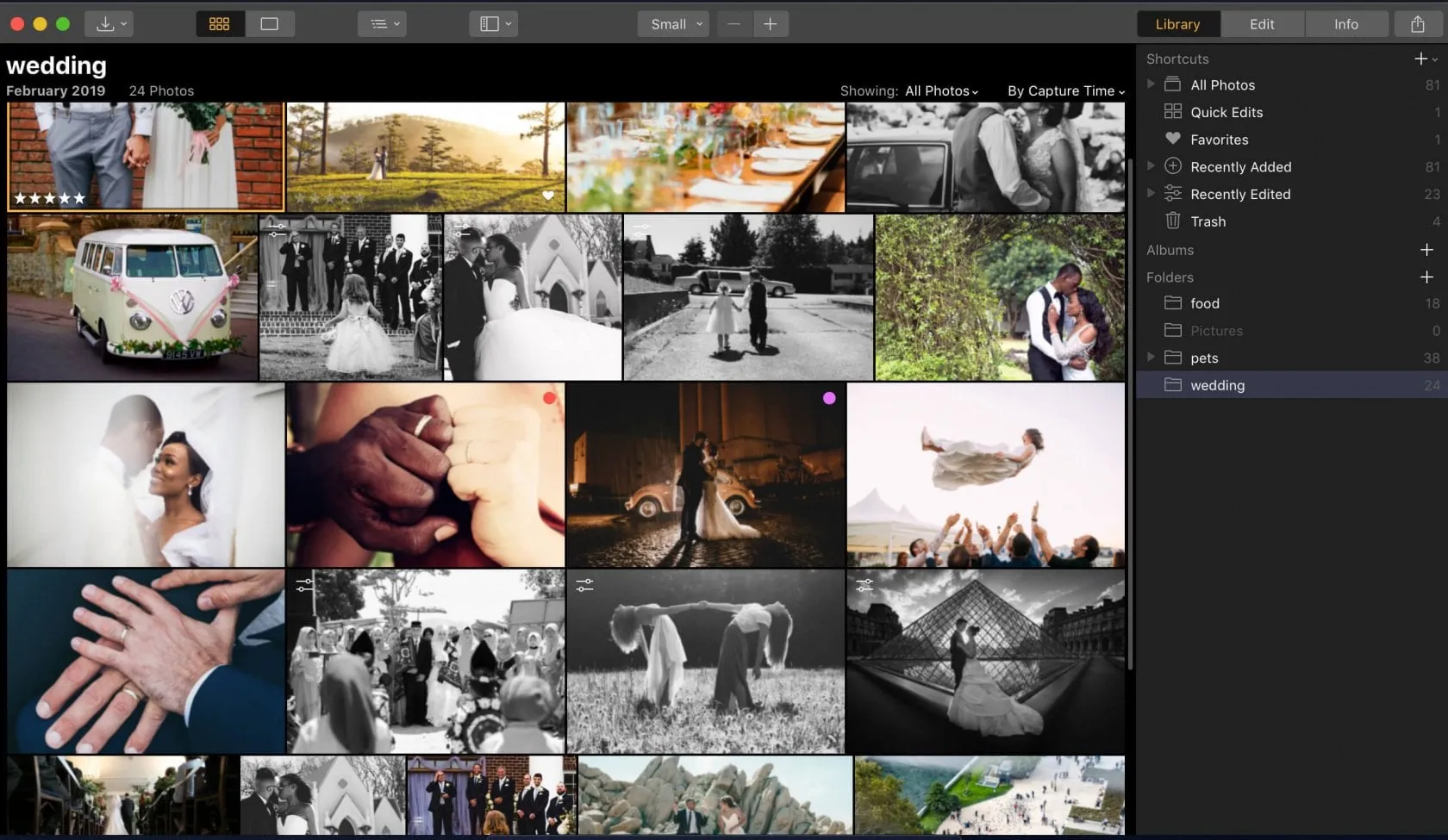The image size is (1448, 840).
Task: Switch to grid view layout
Action: [220, 24]
